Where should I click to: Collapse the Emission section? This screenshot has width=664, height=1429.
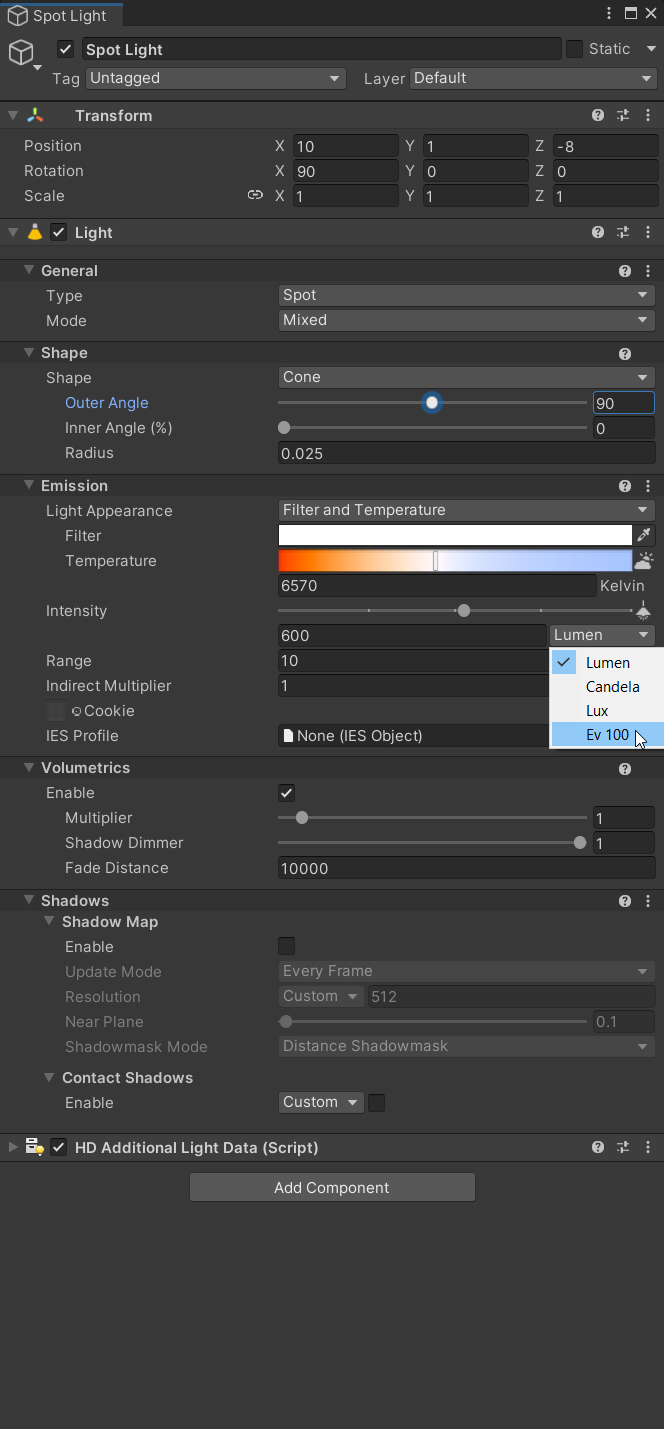click(x=30, y=486)
